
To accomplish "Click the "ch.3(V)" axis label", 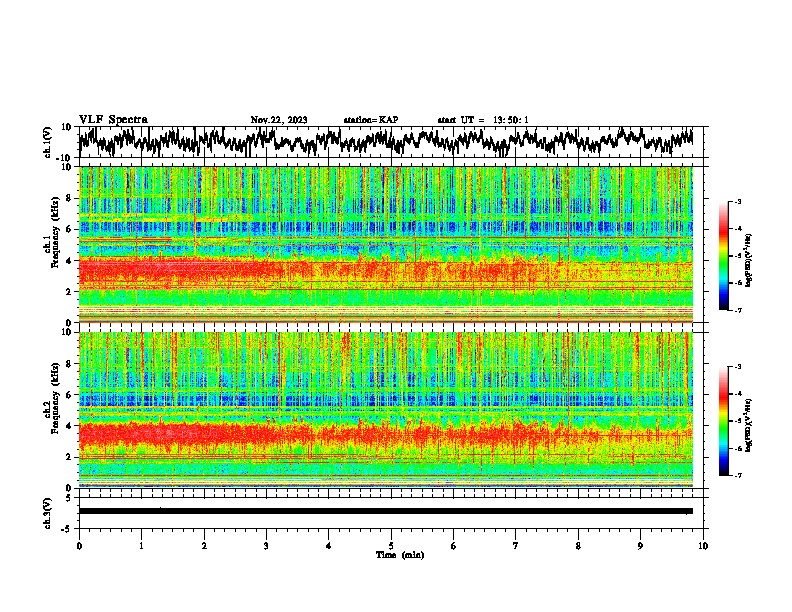I will (48, 513).
